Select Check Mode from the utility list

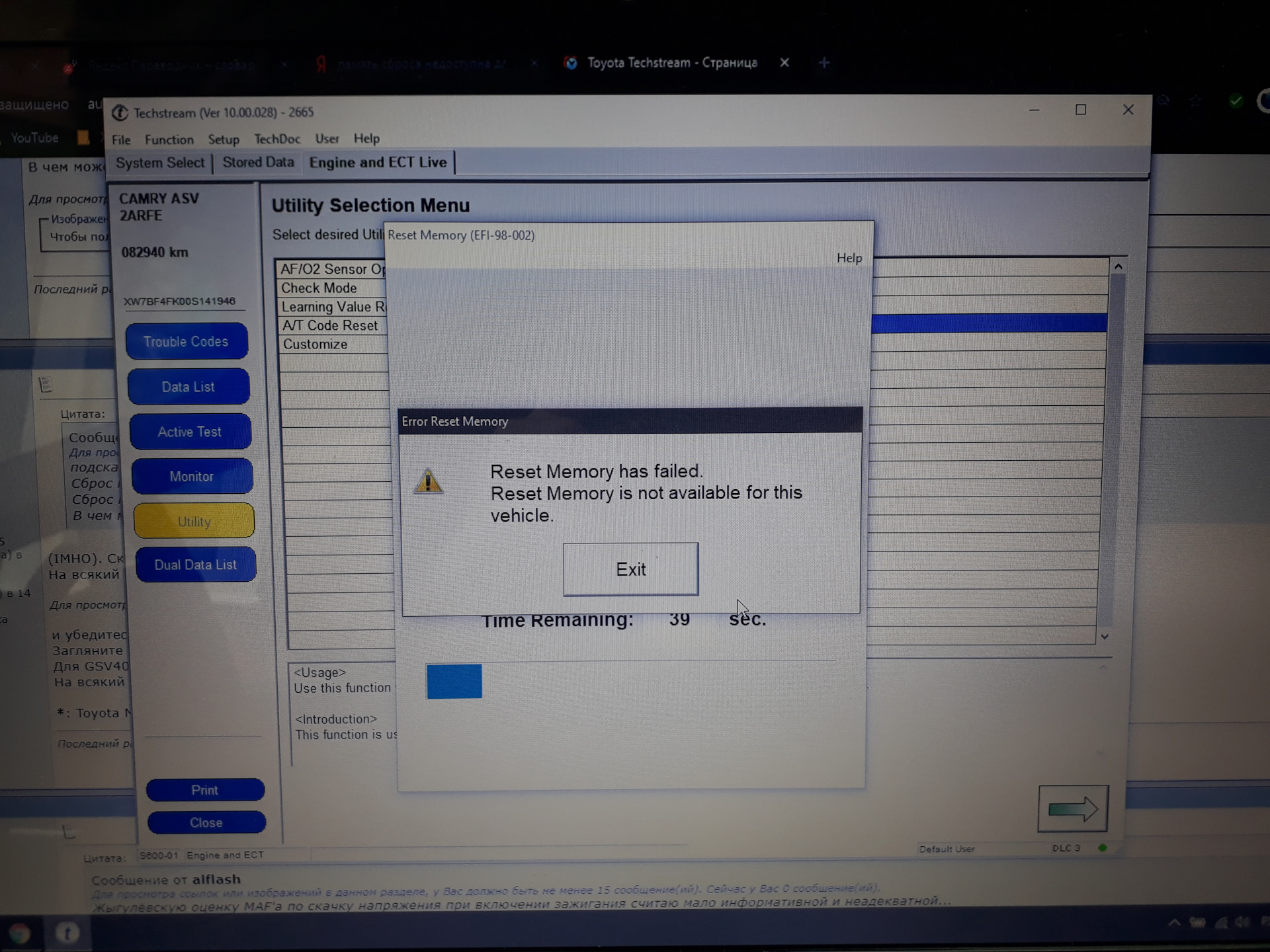319,288
